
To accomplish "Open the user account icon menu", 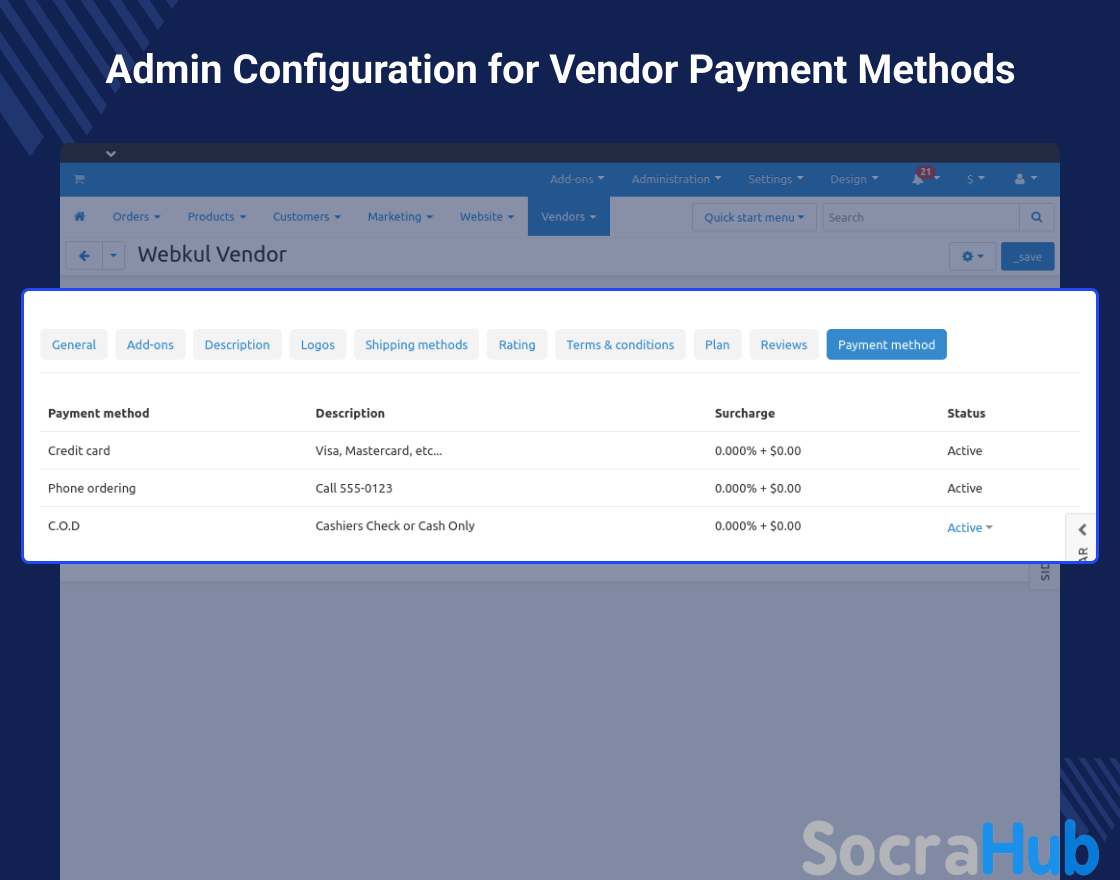I will 1025,179.
